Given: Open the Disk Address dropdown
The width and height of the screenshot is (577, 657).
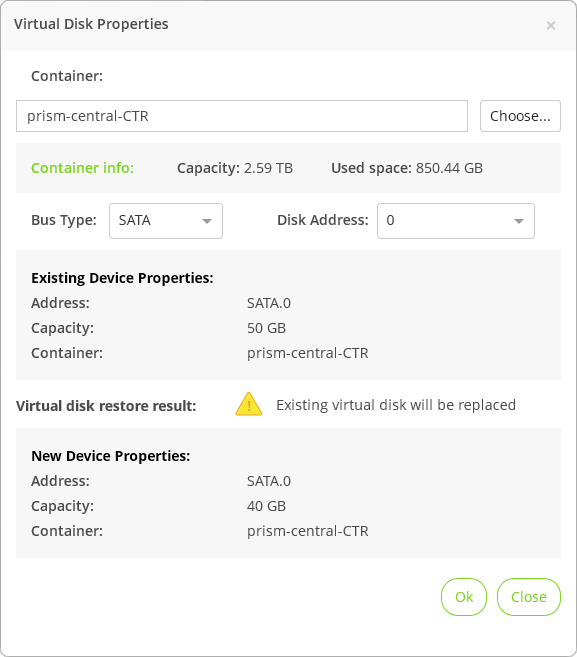Looking at the screenshot, I should coord(455,221).
